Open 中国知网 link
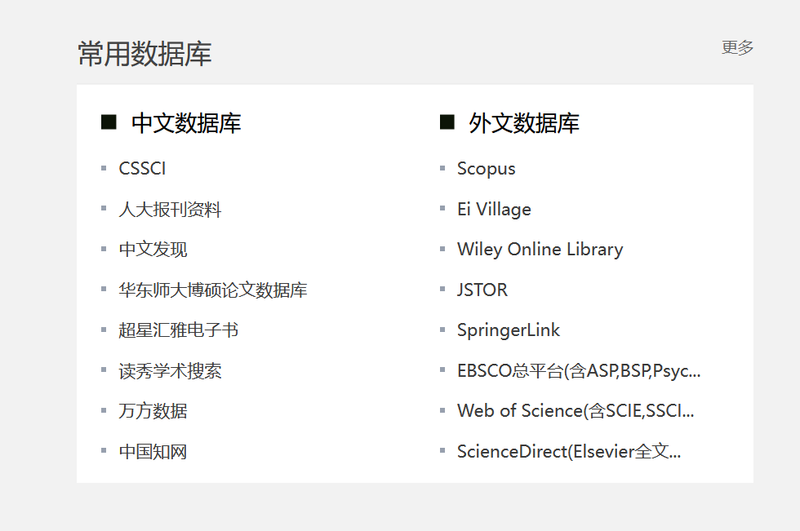 [153, 451]
